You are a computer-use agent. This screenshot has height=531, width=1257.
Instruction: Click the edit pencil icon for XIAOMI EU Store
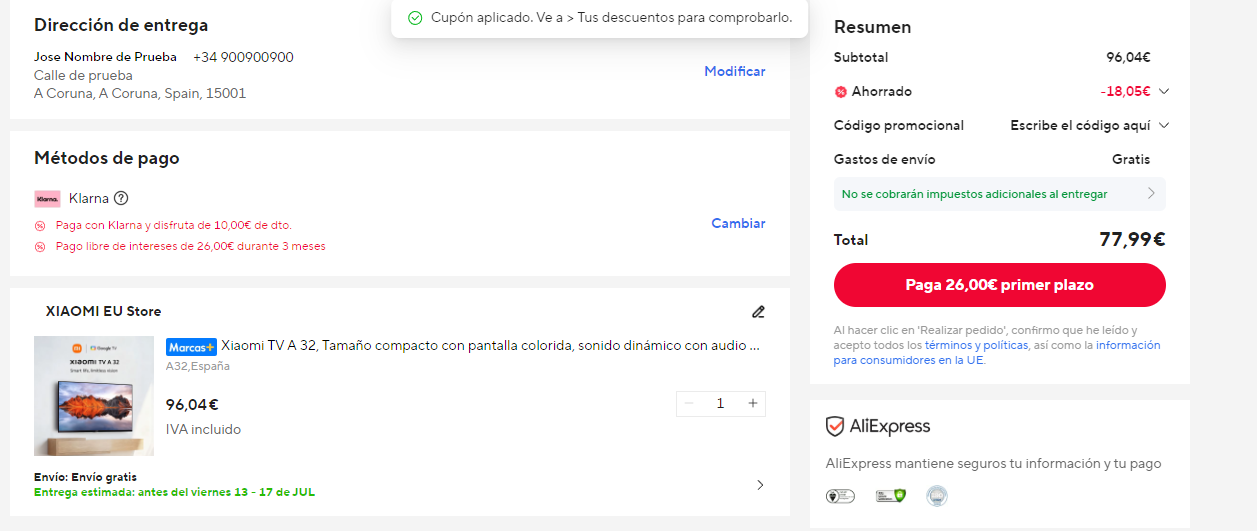click(x=758, y=311)
